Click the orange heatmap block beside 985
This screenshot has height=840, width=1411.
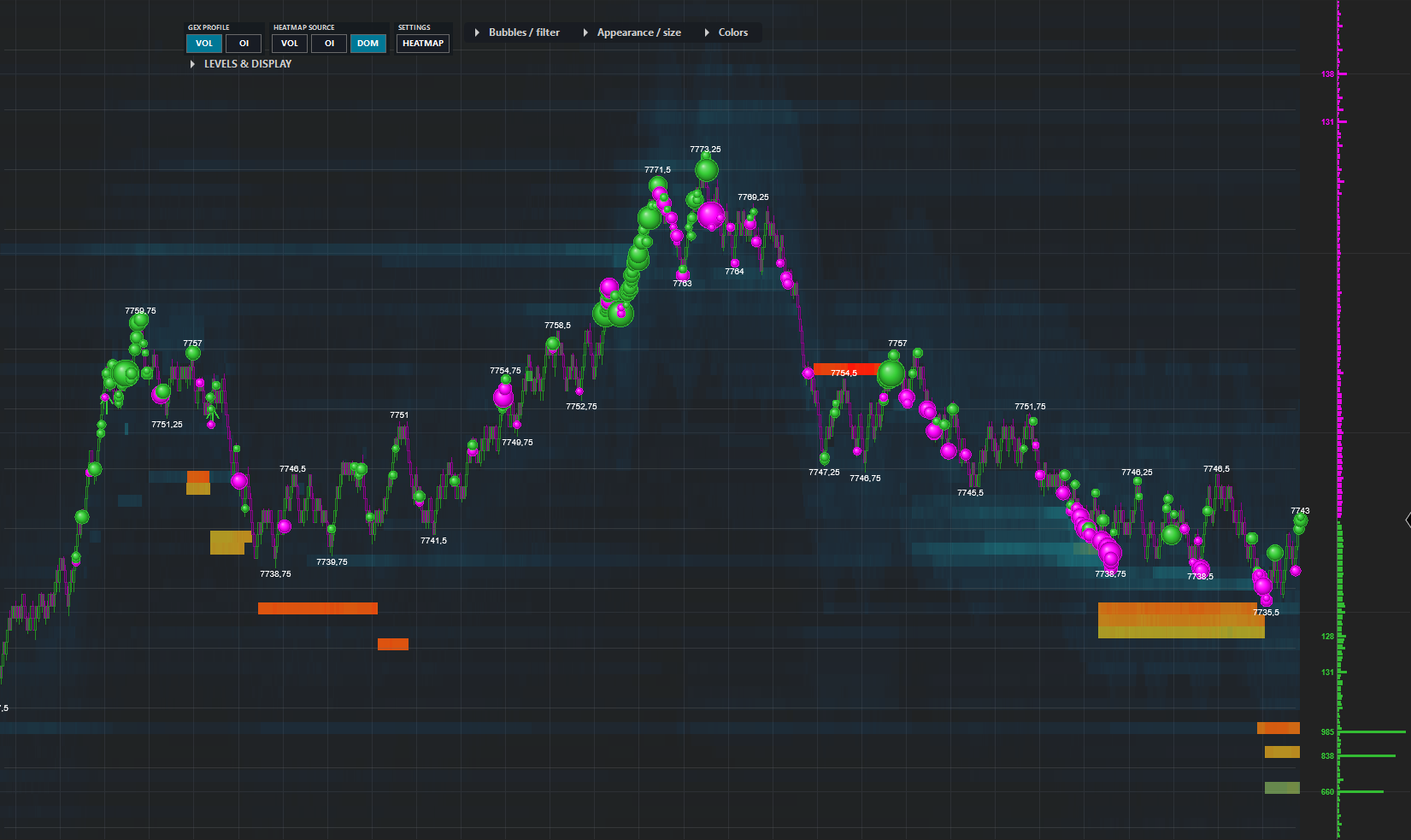click(x=1279, y=728)
